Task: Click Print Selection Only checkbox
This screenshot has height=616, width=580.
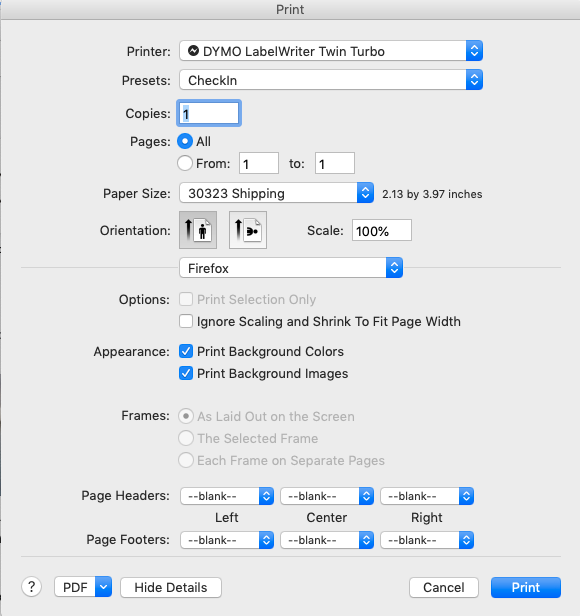Action: pyautogui.click(x=186, y=299)
